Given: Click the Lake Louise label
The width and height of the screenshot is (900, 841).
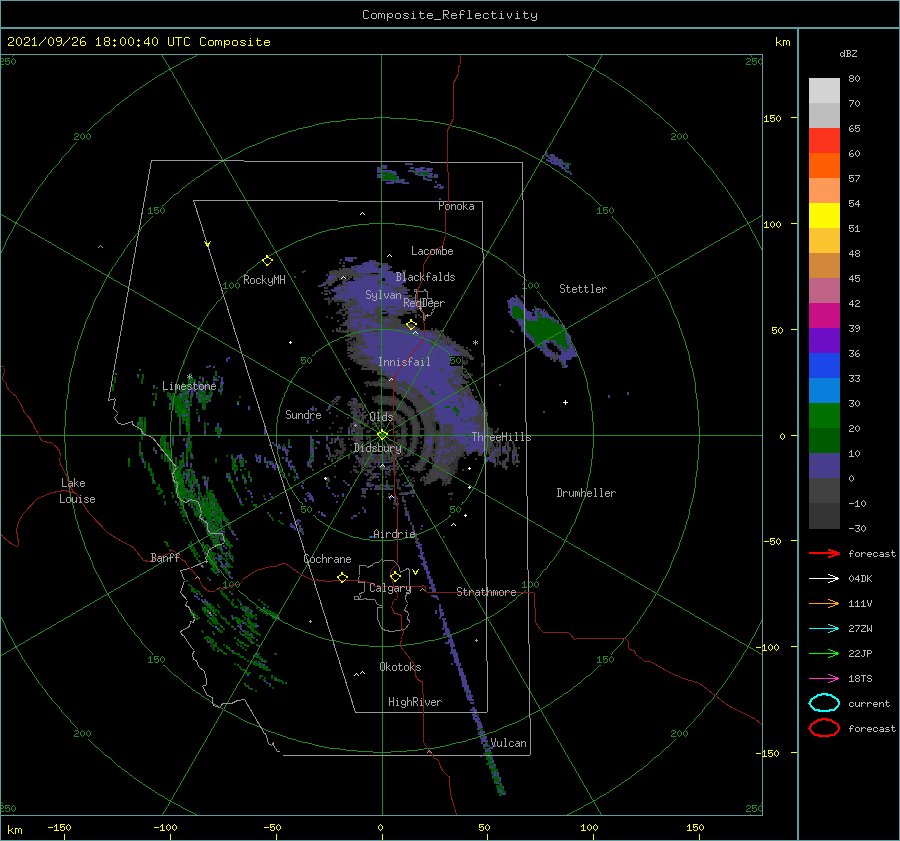Looking at the screenshot, I should tap(77, 491).
